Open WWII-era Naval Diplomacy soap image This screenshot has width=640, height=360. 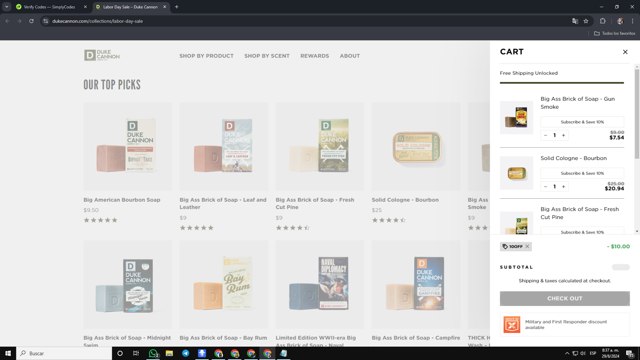click(320, 284)
